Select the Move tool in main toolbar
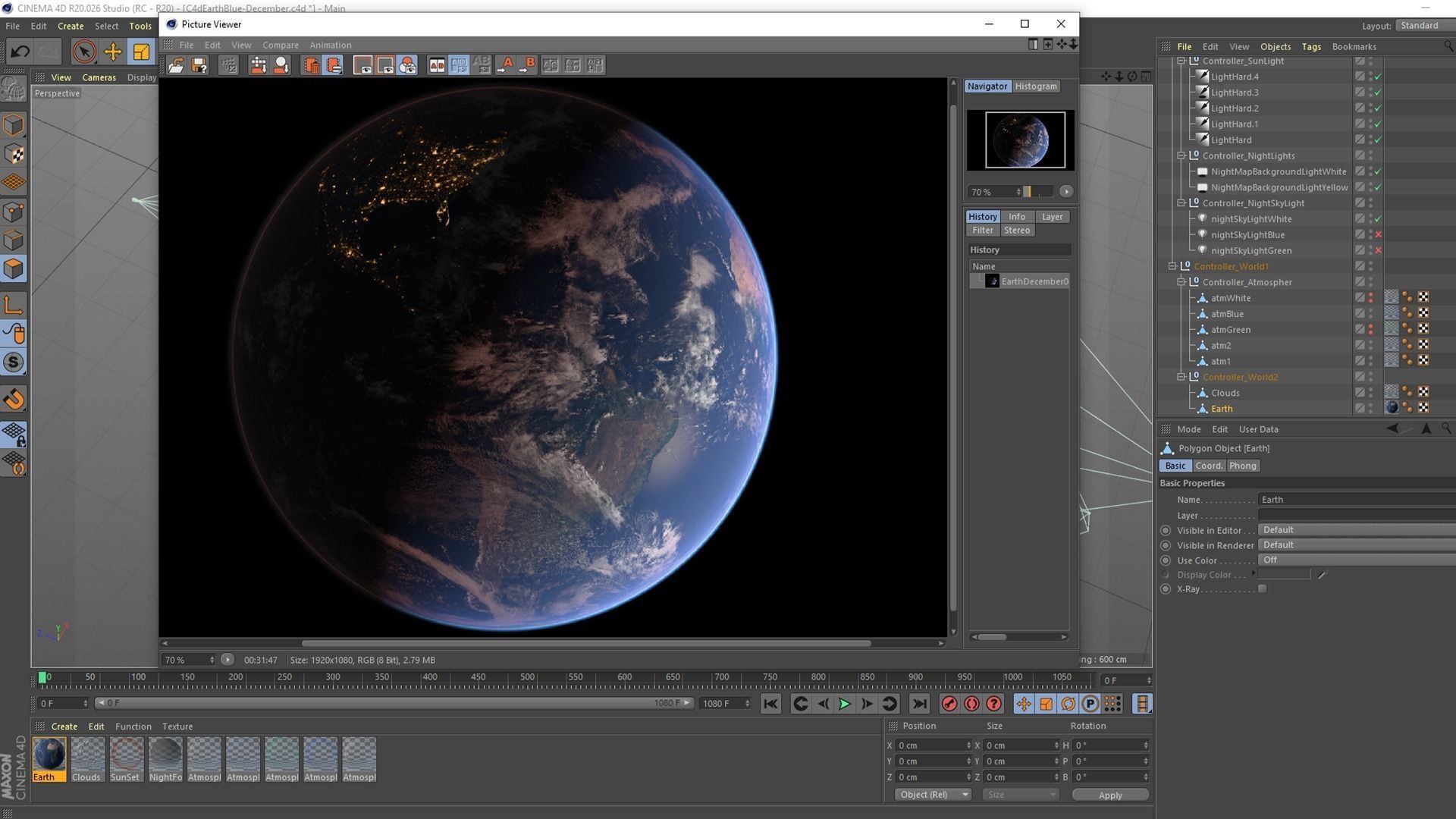The height and width of the screenshot is (819, 1456). click(113, 52)
